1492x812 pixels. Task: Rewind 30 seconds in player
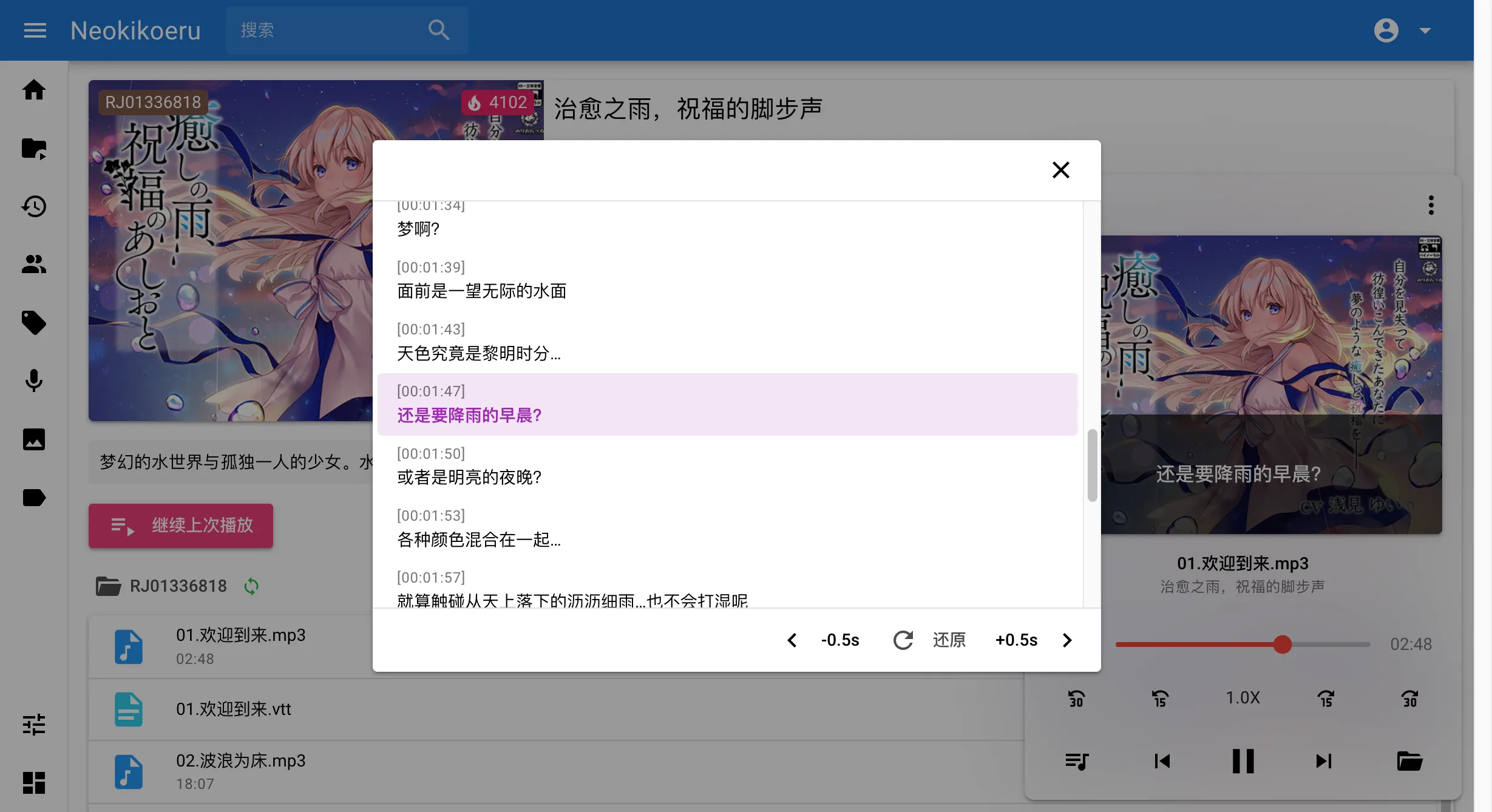pos(1077,699)
